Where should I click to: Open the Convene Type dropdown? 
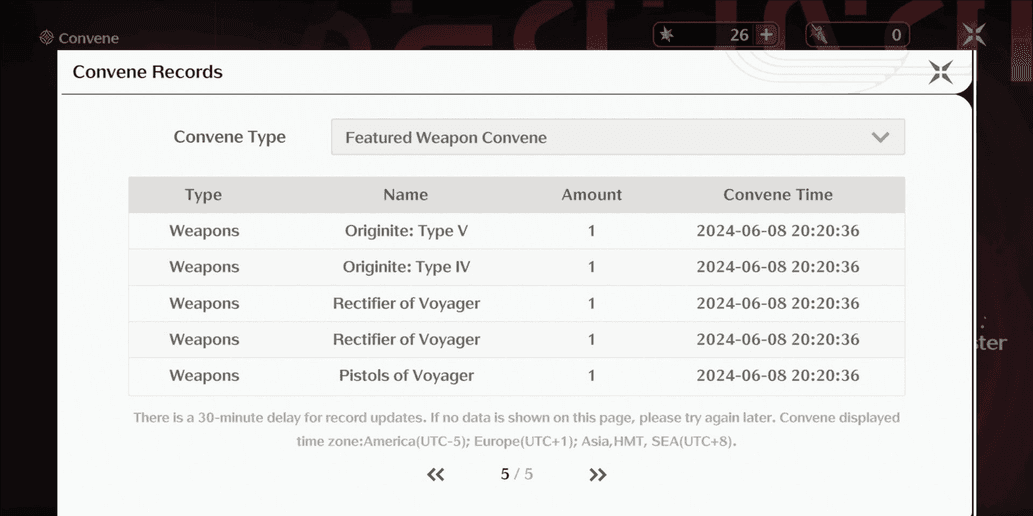tap(617, 137)
